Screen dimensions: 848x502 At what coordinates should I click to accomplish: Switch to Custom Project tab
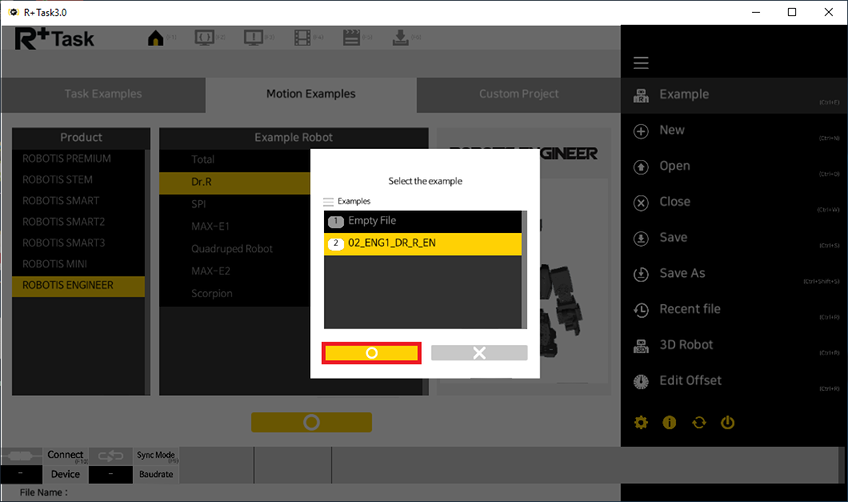(x=519, y=94)
